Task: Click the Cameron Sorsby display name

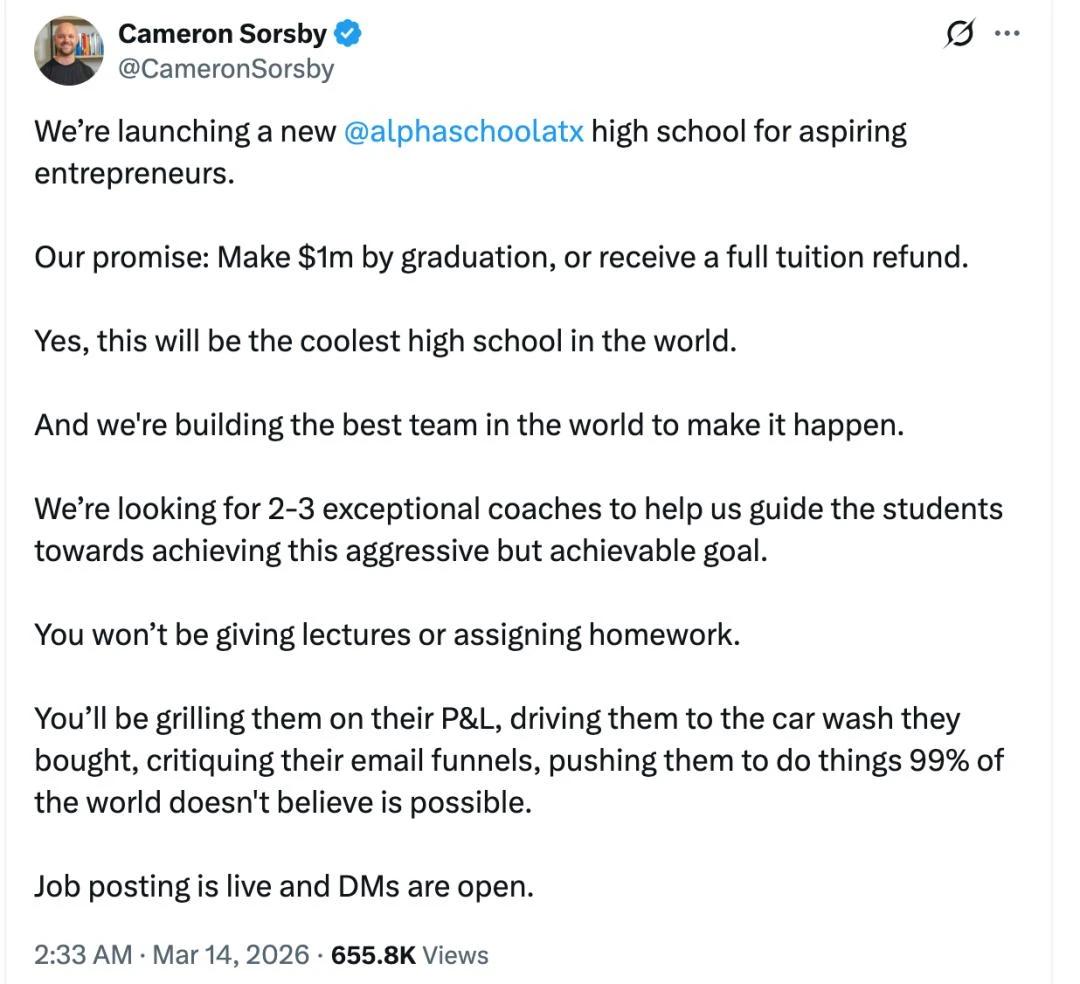Action: click(x=222, y=34)
